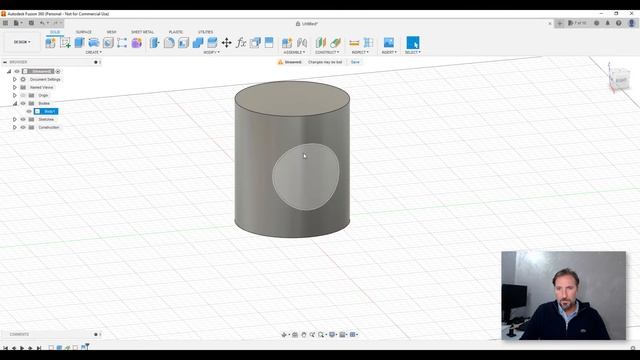Click the Assemble New Component icon

click(287, 43)
